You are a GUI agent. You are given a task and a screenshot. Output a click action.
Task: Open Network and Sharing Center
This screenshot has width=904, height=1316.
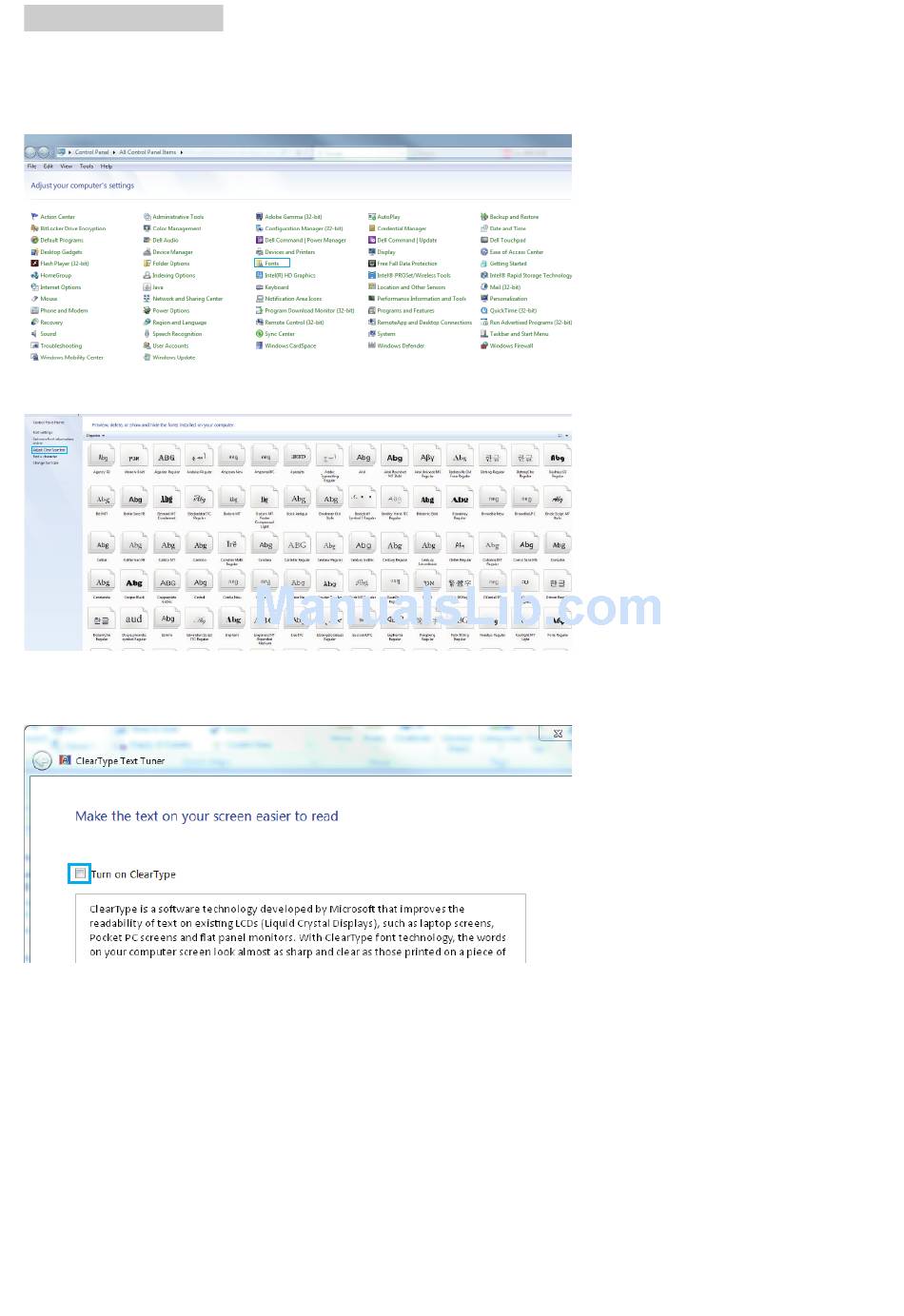tap(183, 299)
